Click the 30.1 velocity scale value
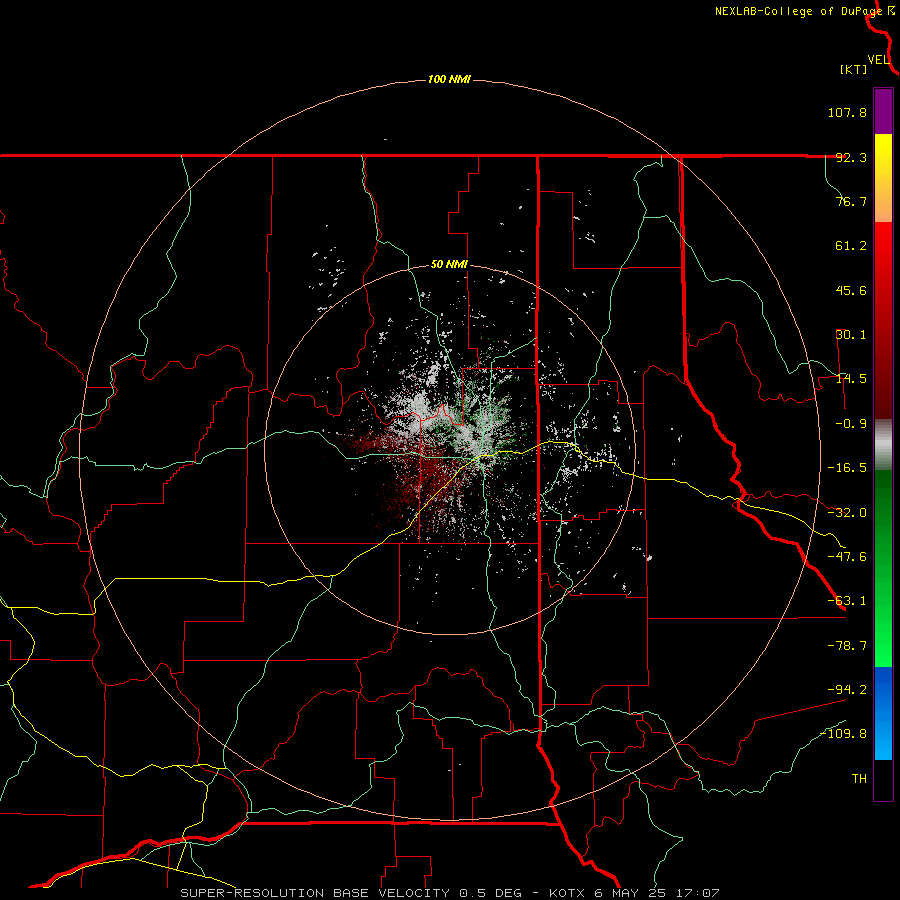The width and height of the screenshot is (900, 900). pos(851,335)
